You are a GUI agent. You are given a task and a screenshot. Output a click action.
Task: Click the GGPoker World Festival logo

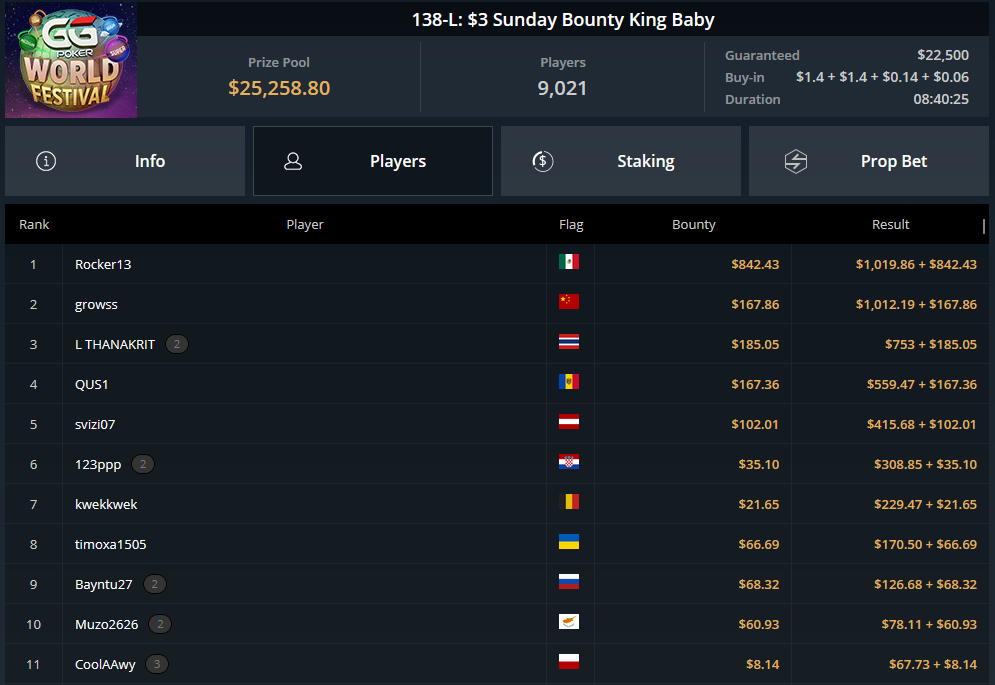(x=70, y=61)
